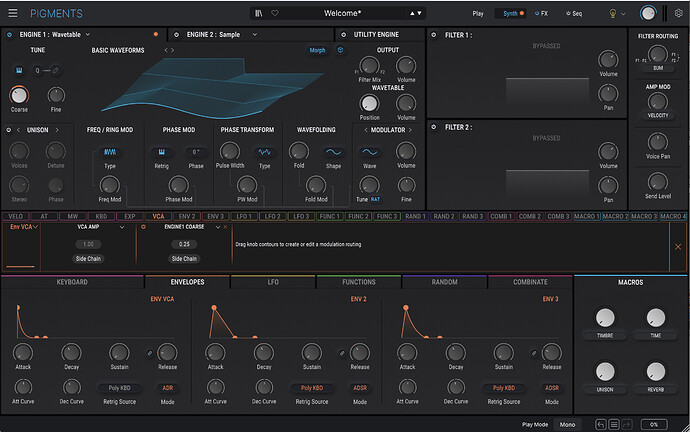The width and height of the screenshot is (690, 432).
Task: Open the sound design tips lightbulb
Action: coord(612,14)
